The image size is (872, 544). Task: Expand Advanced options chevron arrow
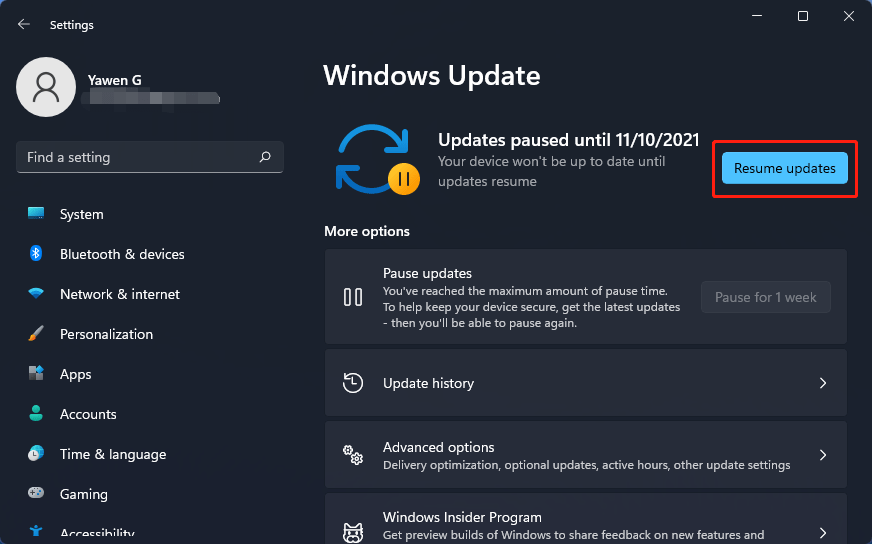tap(823, 455)
